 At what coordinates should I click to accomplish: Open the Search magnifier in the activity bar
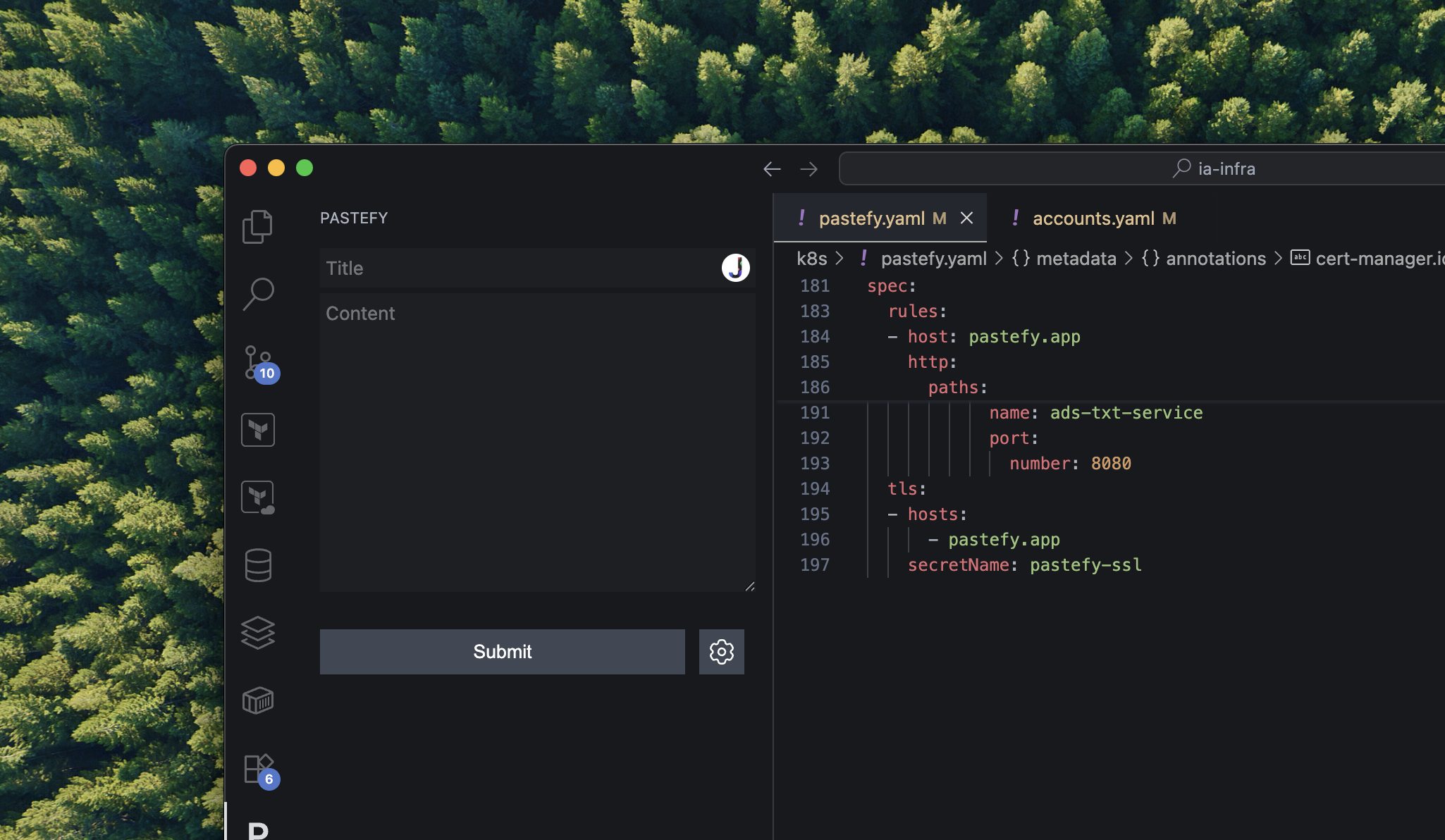tap(258, 293)
